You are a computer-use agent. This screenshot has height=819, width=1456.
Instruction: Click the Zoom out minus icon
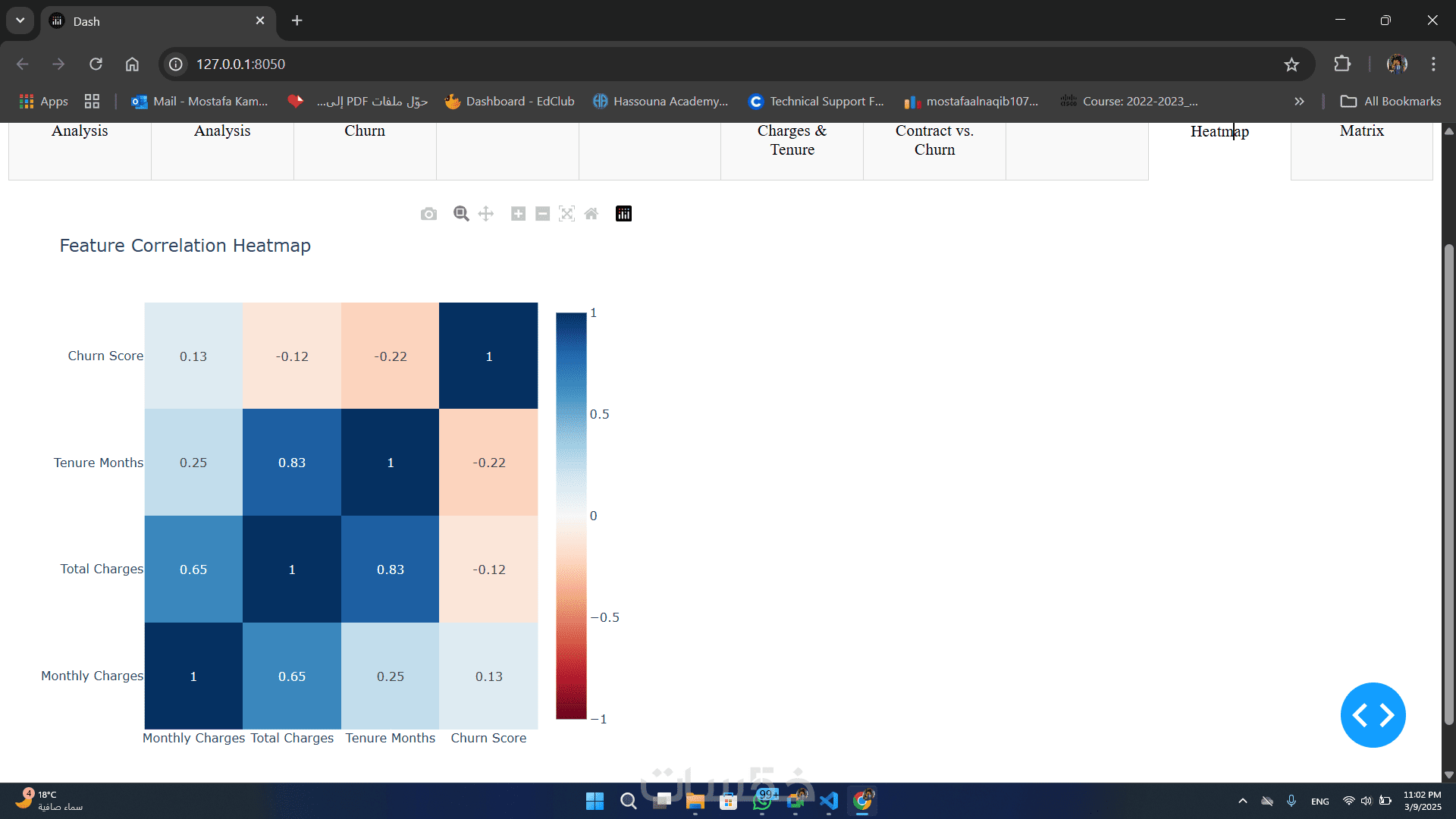(x=542, y=214)
